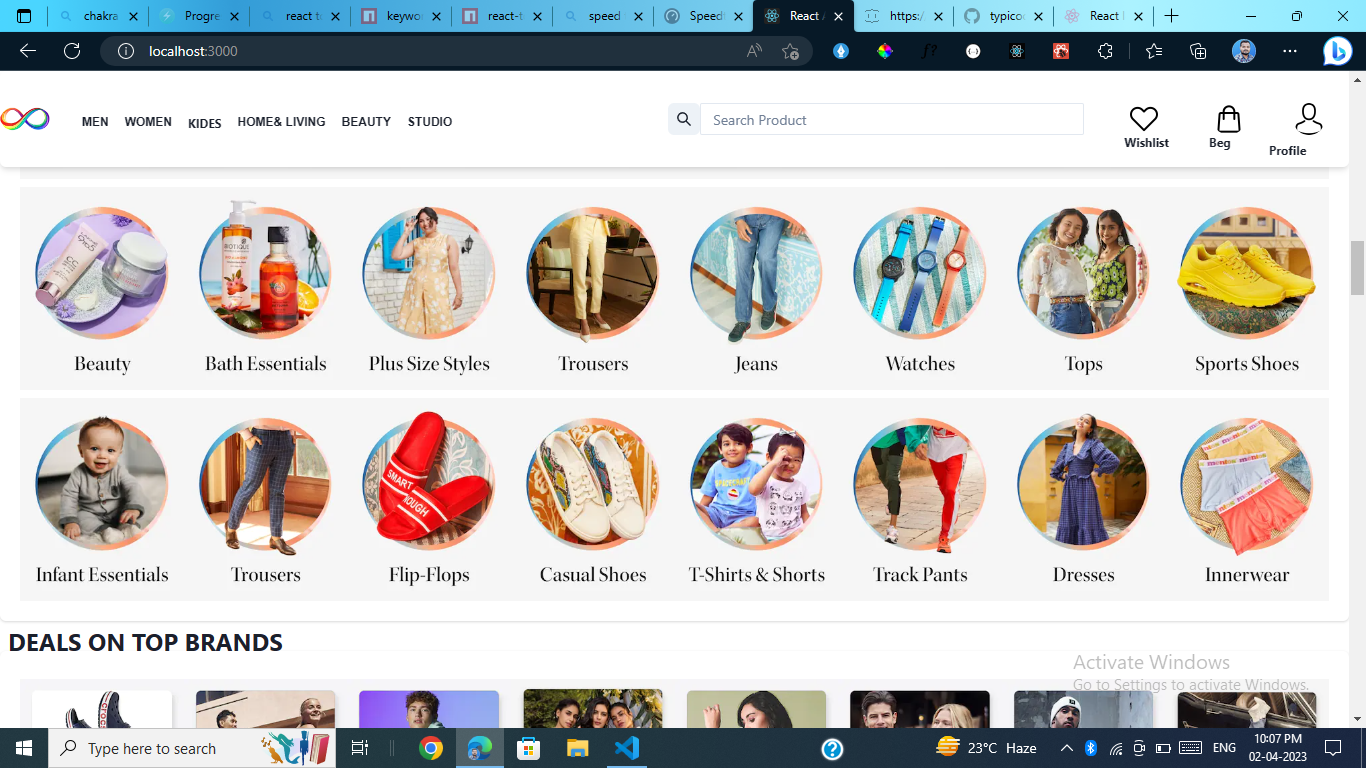Open the WOMEN menu
1366x768 pixels.
click(148, 122)
